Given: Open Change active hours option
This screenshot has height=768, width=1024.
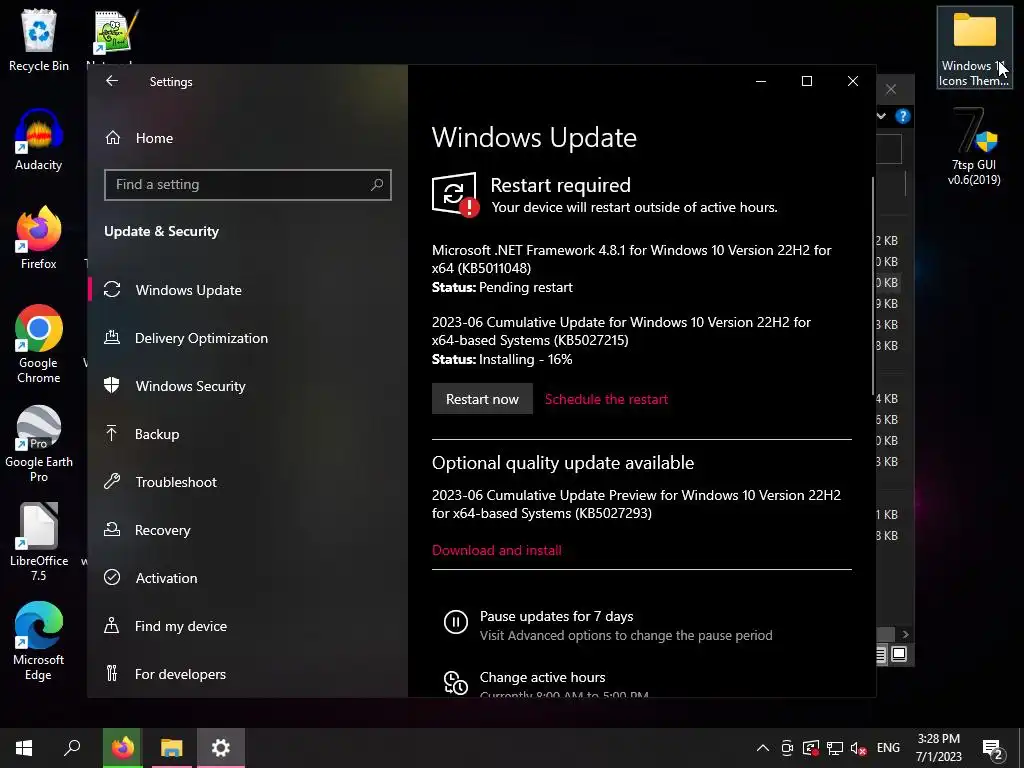Looking at the screenshot, I should click(x=542, y=677).
